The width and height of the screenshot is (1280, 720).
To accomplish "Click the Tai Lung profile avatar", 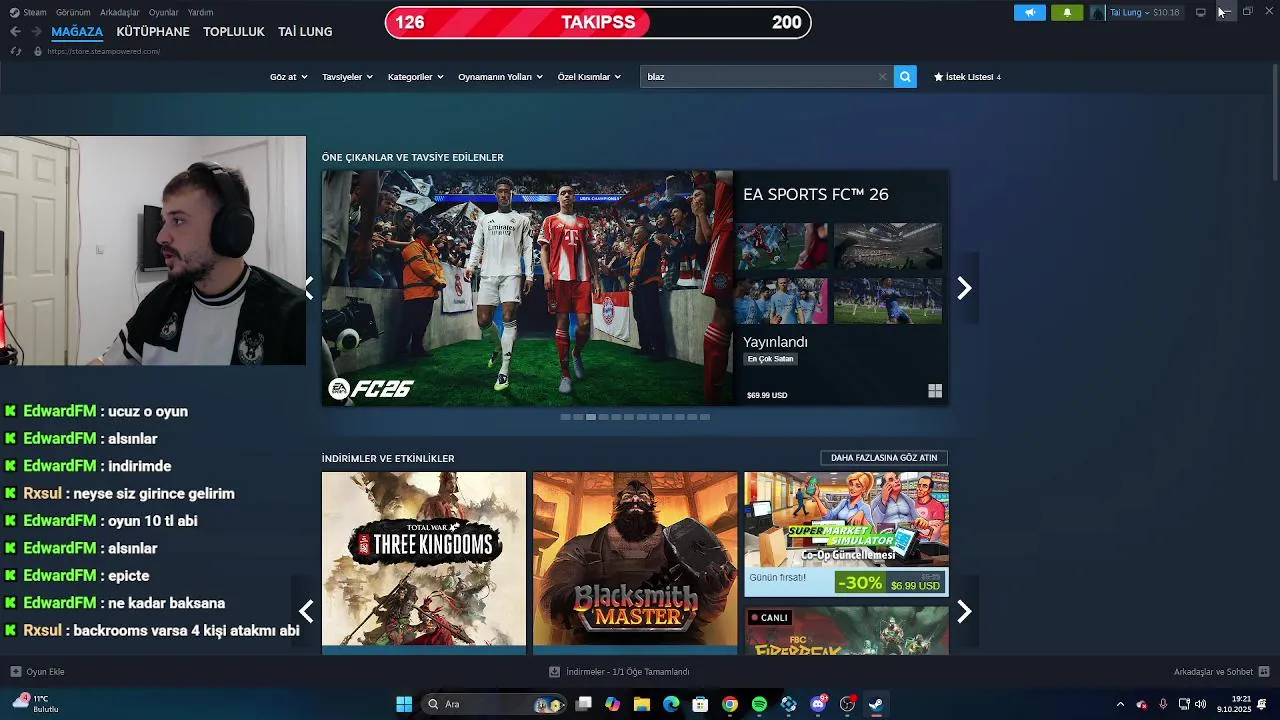I will tap(1098, 12).
